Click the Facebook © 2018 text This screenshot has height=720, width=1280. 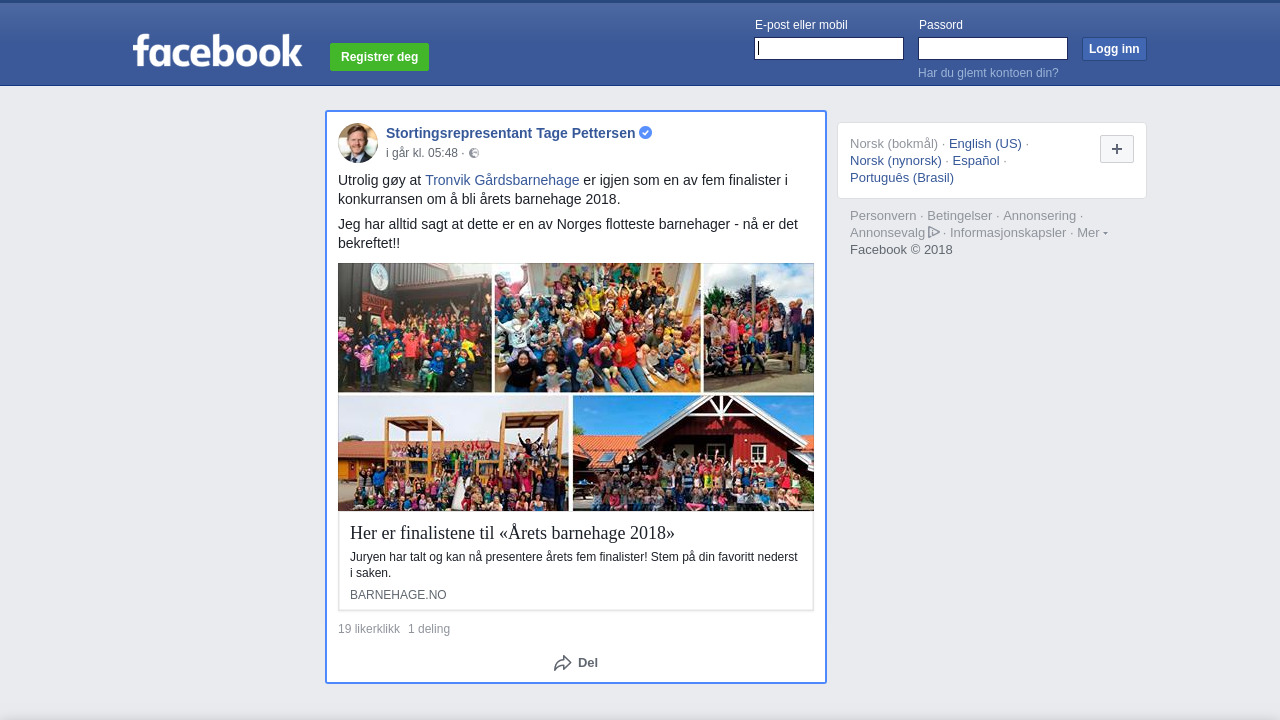(x=901, y=249)
